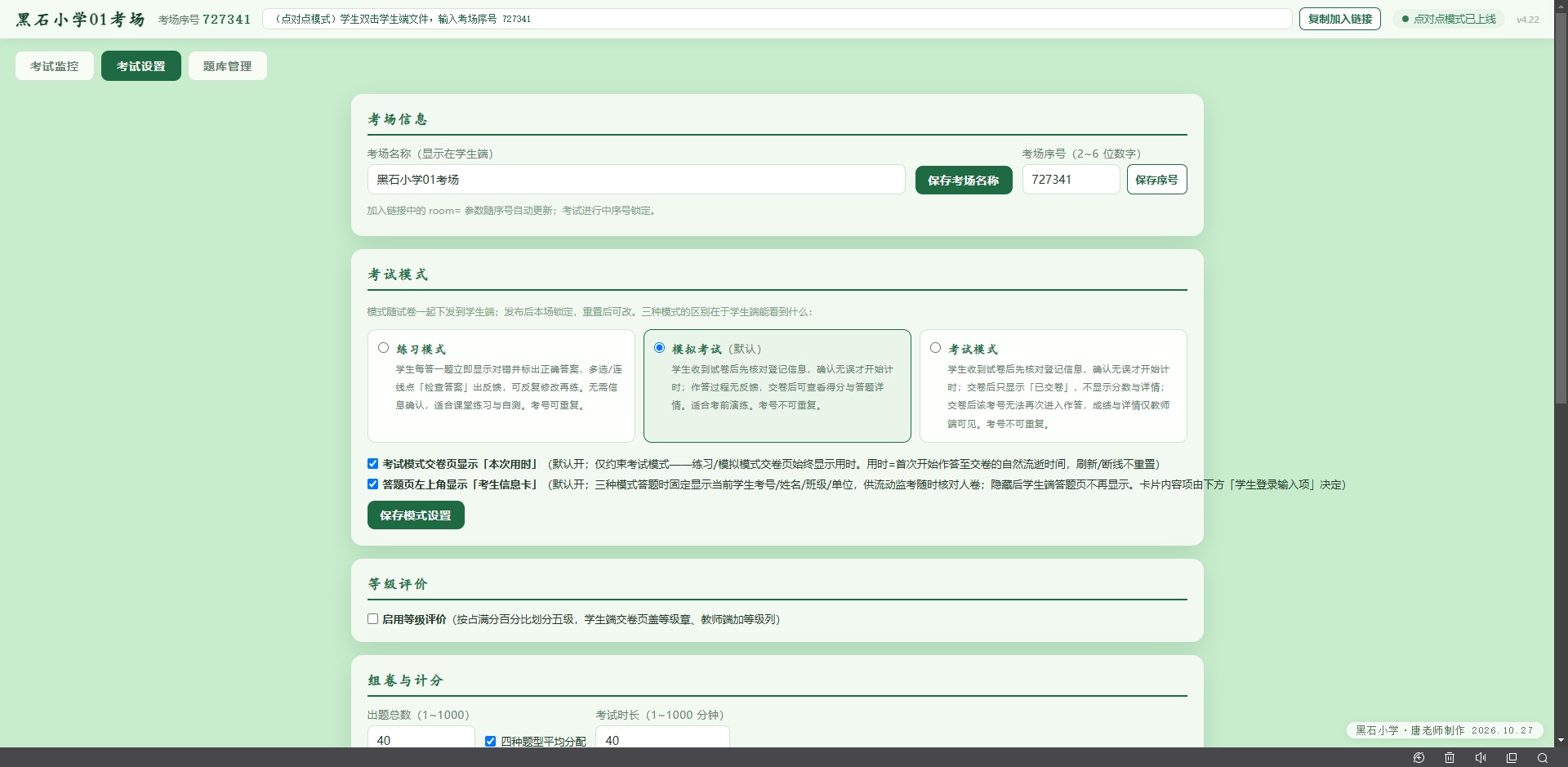Click the v4.22 version label

click(x=1527, y=20)
